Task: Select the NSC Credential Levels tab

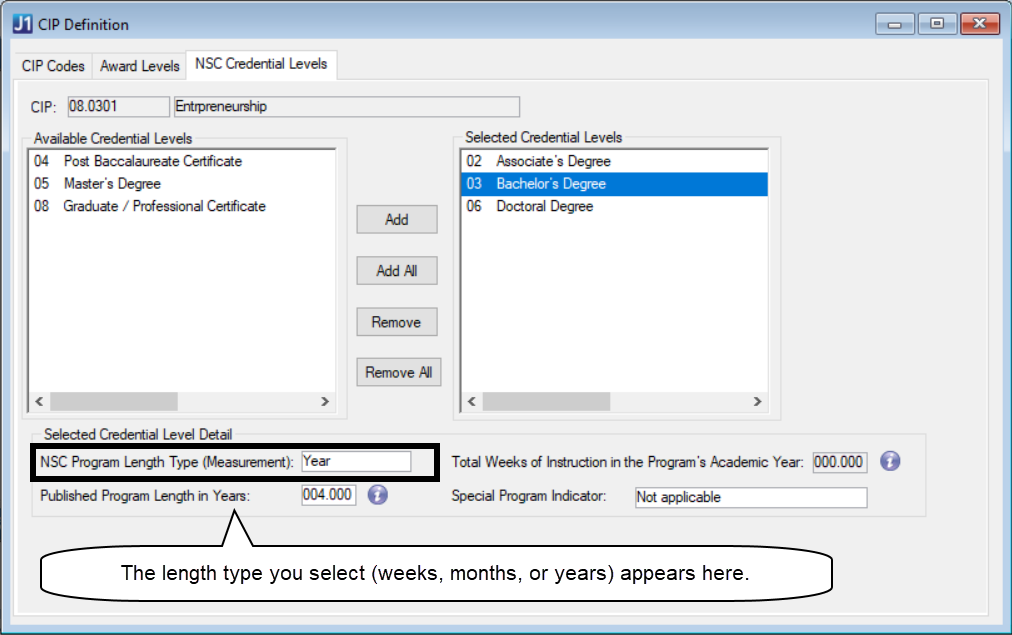Action: [x=261, y=64]
